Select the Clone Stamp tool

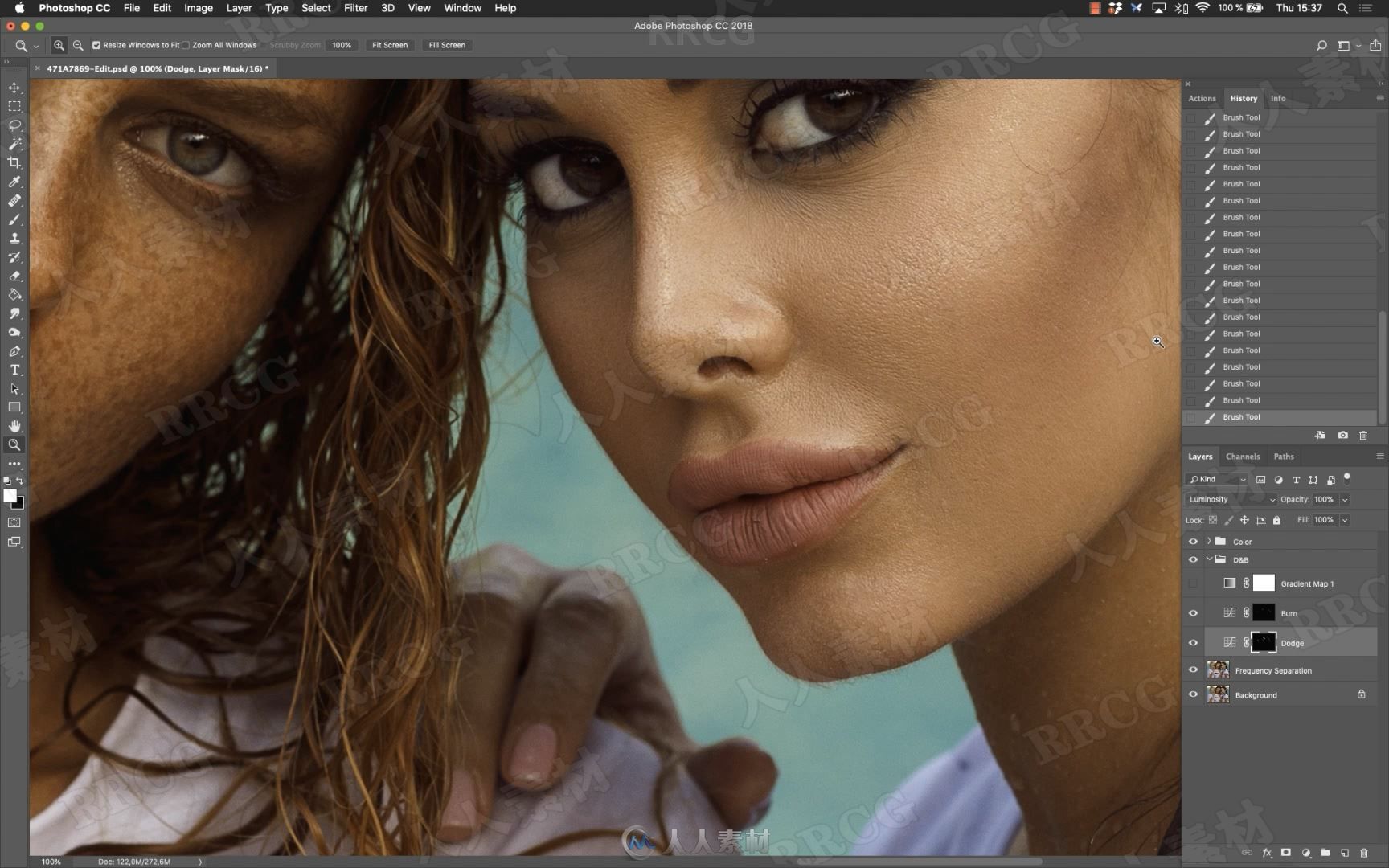[14, 239]
